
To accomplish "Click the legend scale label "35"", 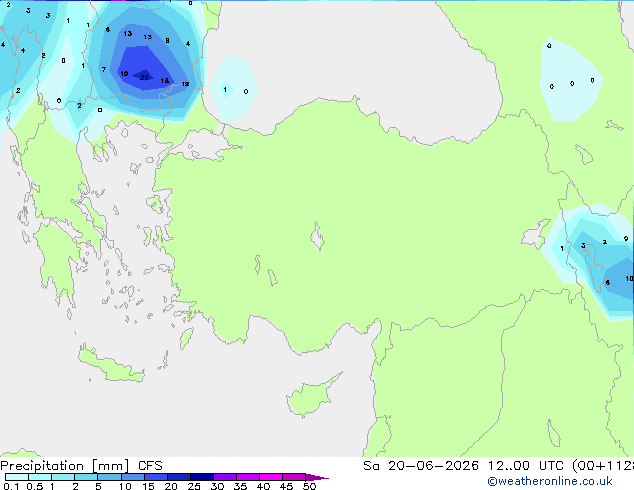I will [240, 486].
